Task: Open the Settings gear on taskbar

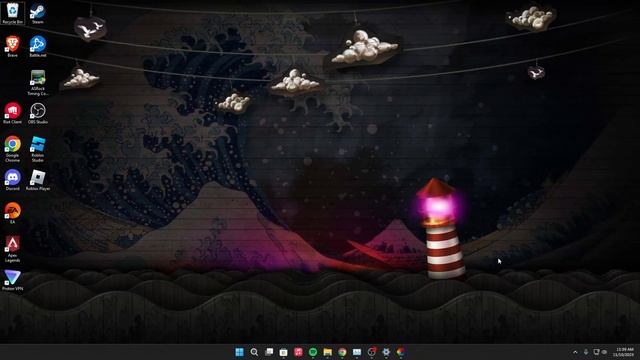Action: pyautogui.click(x=386, y=352)
